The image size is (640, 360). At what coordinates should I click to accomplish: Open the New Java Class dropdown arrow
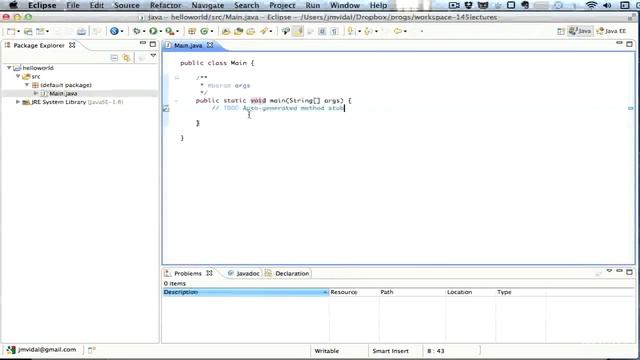click(211, 31)
